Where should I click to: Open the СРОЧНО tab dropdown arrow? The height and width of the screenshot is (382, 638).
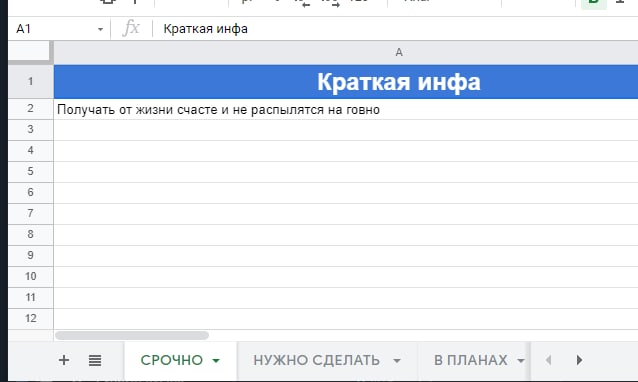point(216,360)
